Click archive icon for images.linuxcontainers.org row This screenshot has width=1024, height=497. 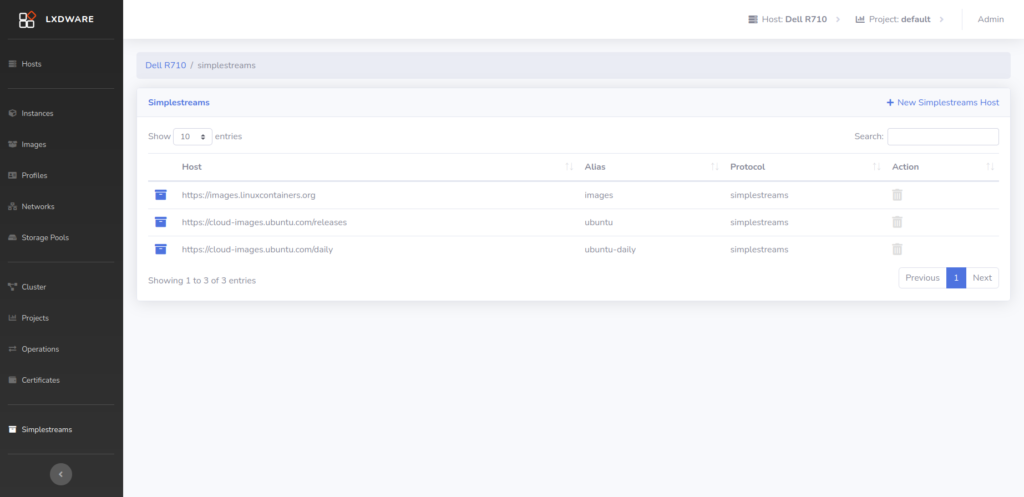[x=161, y=195]
